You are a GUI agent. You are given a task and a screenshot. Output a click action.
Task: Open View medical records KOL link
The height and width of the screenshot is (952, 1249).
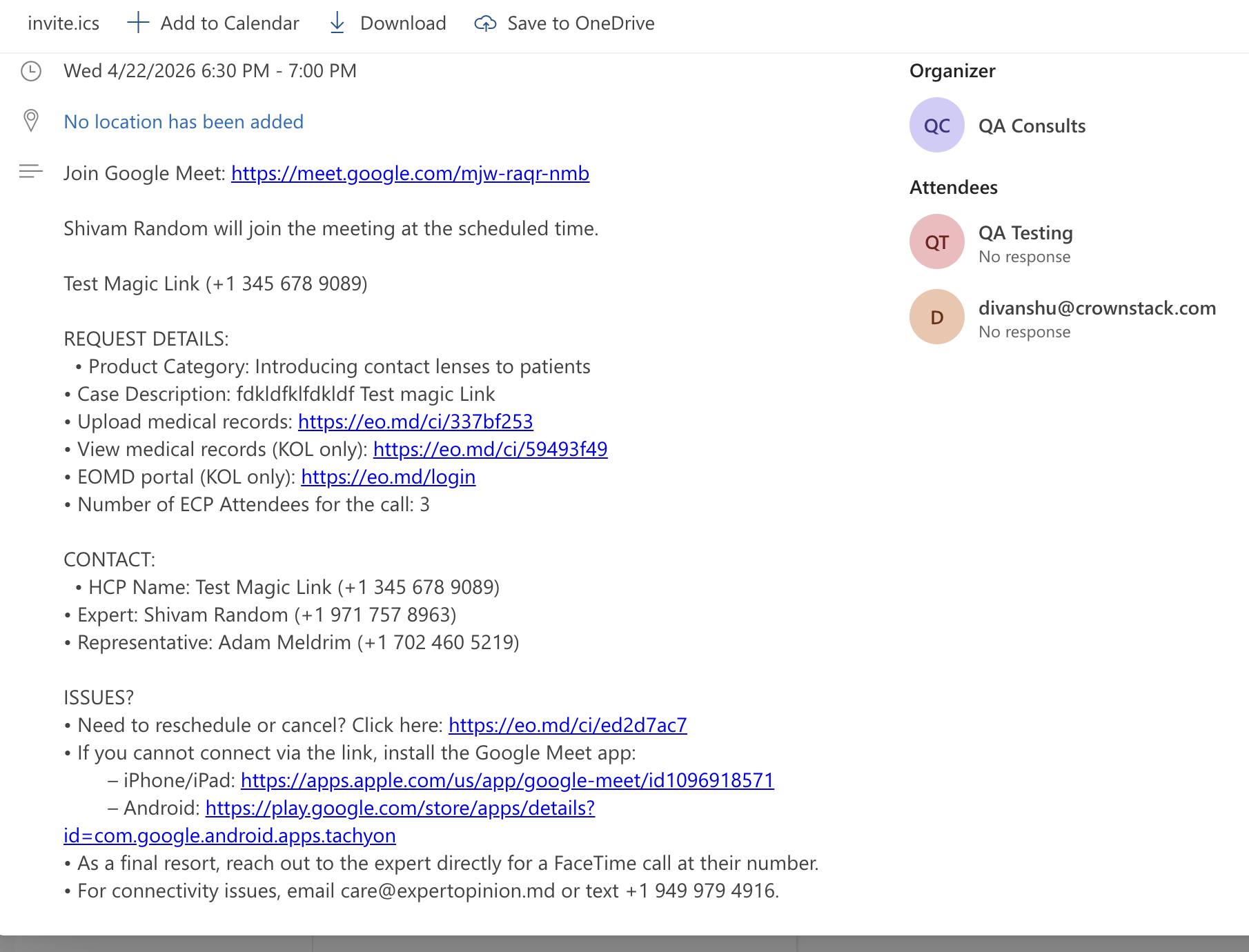tap(490, 449)
